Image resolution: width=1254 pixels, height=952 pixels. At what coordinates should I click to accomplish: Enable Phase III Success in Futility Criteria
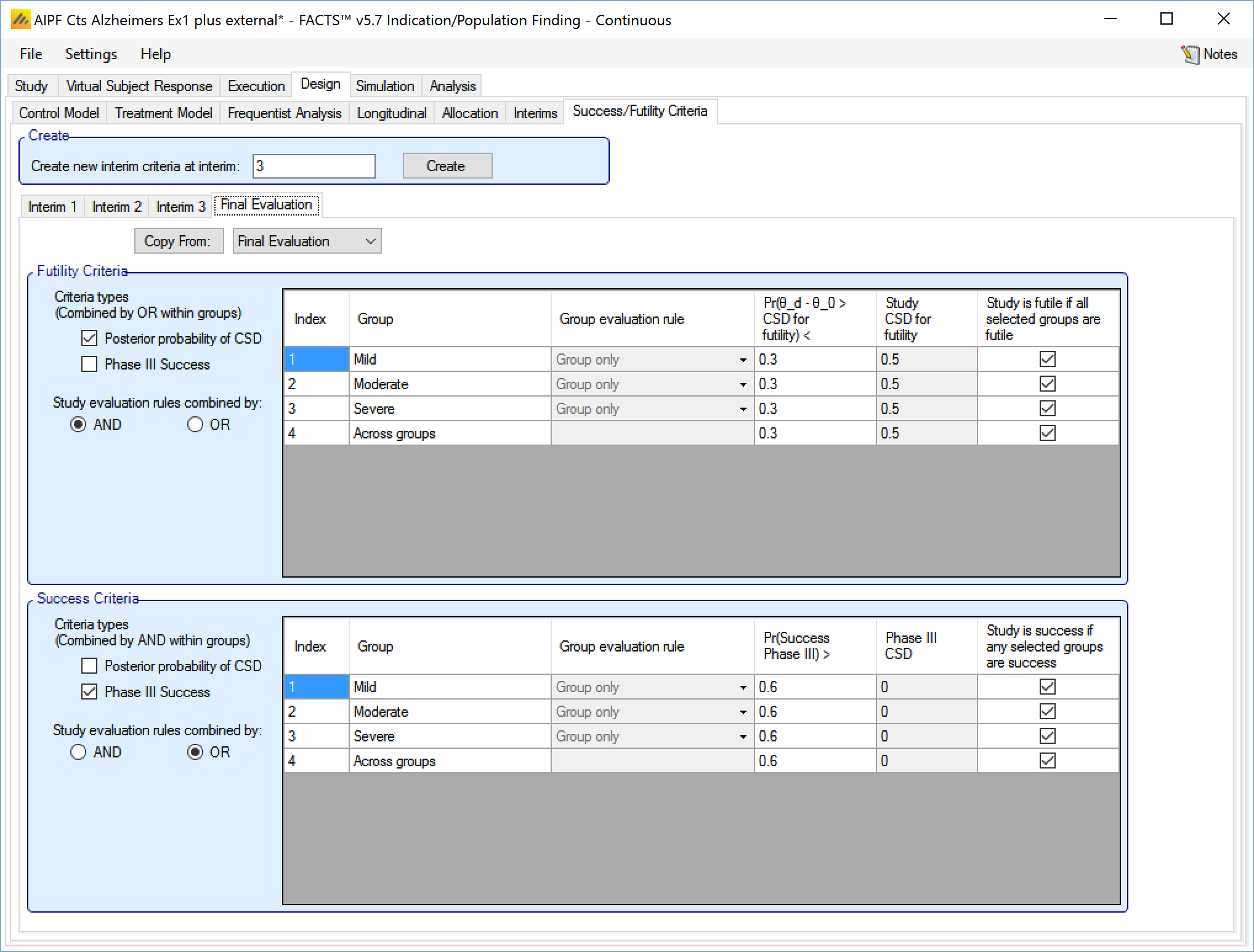point(90,365)
